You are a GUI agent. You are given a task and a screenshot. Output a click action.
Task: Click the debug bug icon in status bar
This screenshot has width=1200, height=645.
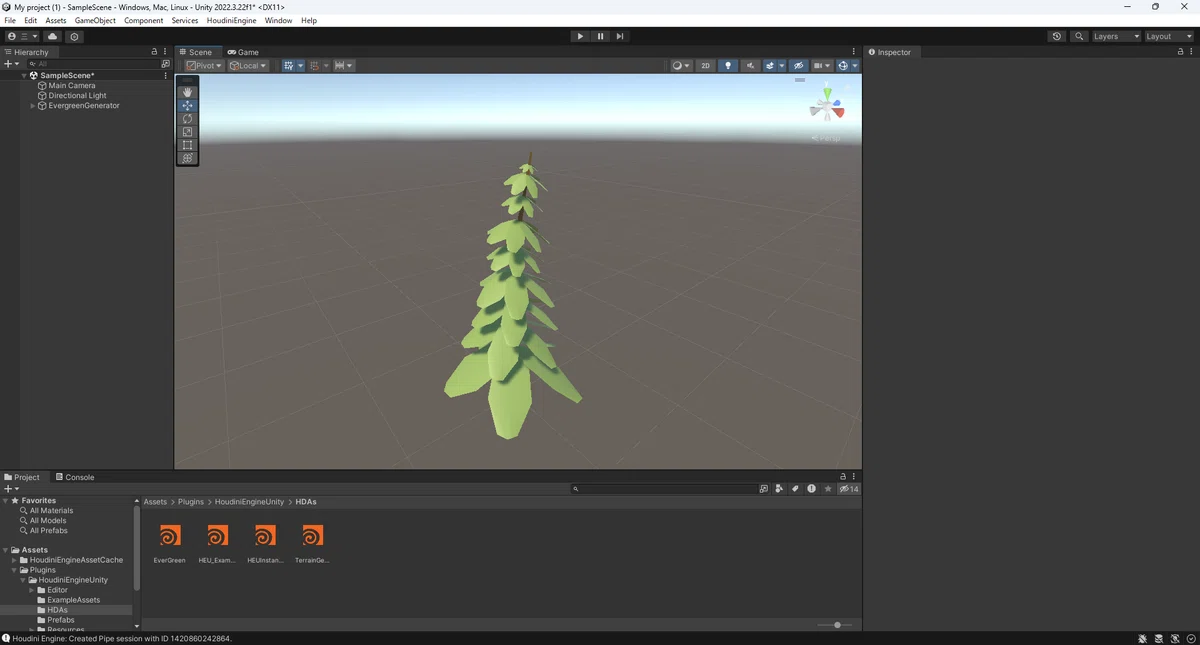pos(1143,638)
